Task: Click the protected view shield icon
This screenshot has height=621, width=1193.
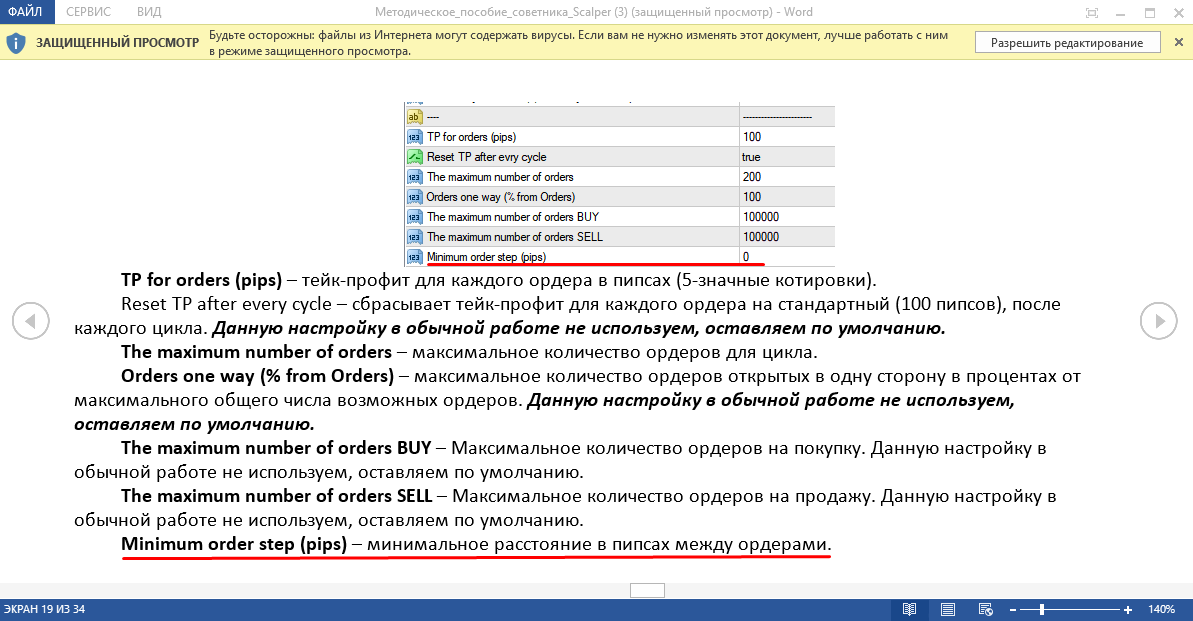Action: tap(16, 43)
